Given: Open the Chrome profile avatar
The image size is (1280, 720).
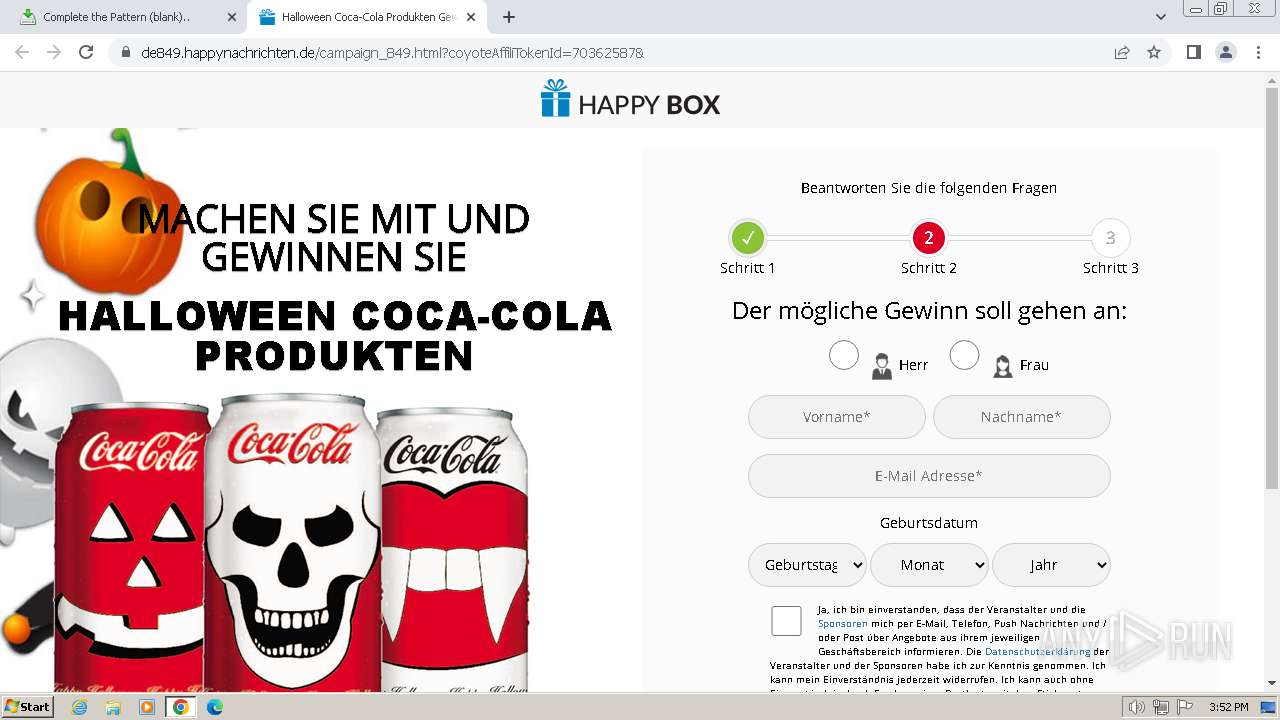Looking at the screenshot, I should 1226,52.
